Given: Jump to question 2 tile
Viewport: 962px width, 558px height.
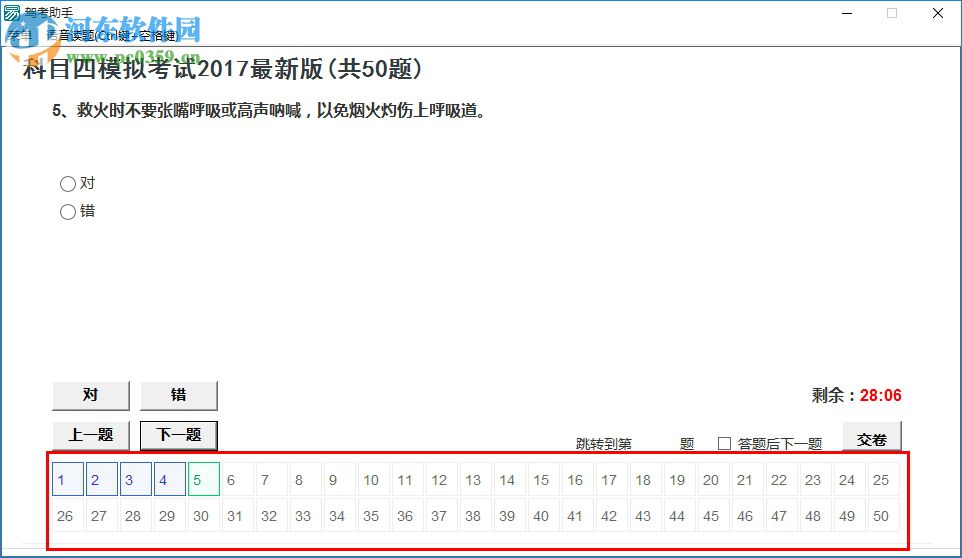Looking at the screenshot, I should pos(102,480).
